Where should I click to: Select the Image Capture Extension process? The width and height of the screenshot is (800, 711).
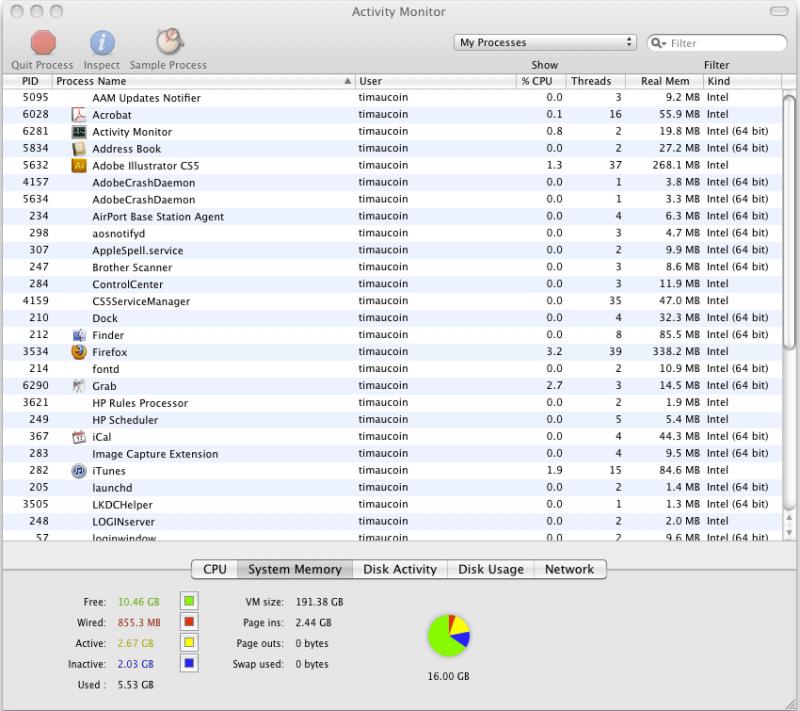(392, 453)
